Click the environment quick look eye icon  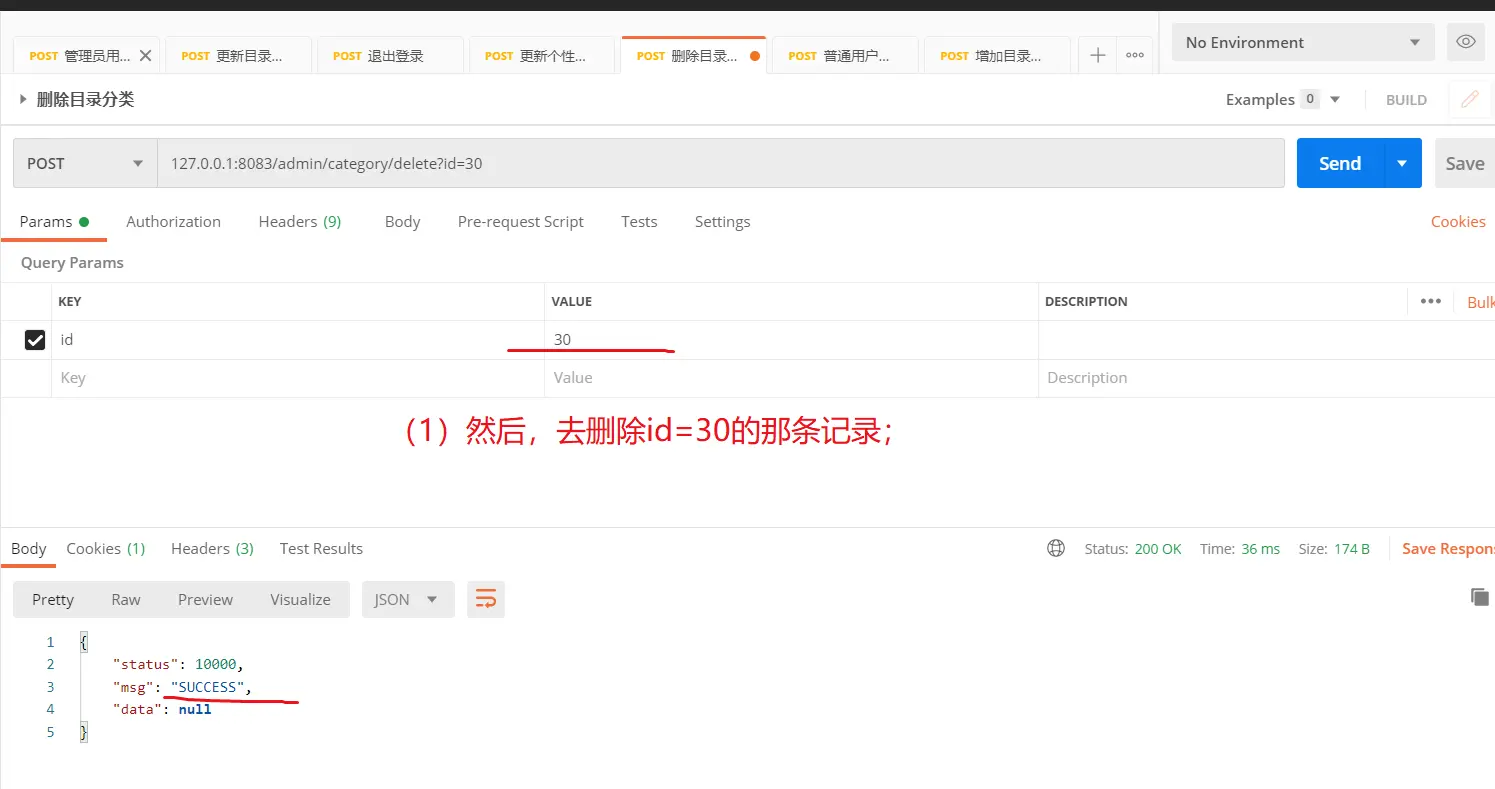click(x=1466, y=42)
